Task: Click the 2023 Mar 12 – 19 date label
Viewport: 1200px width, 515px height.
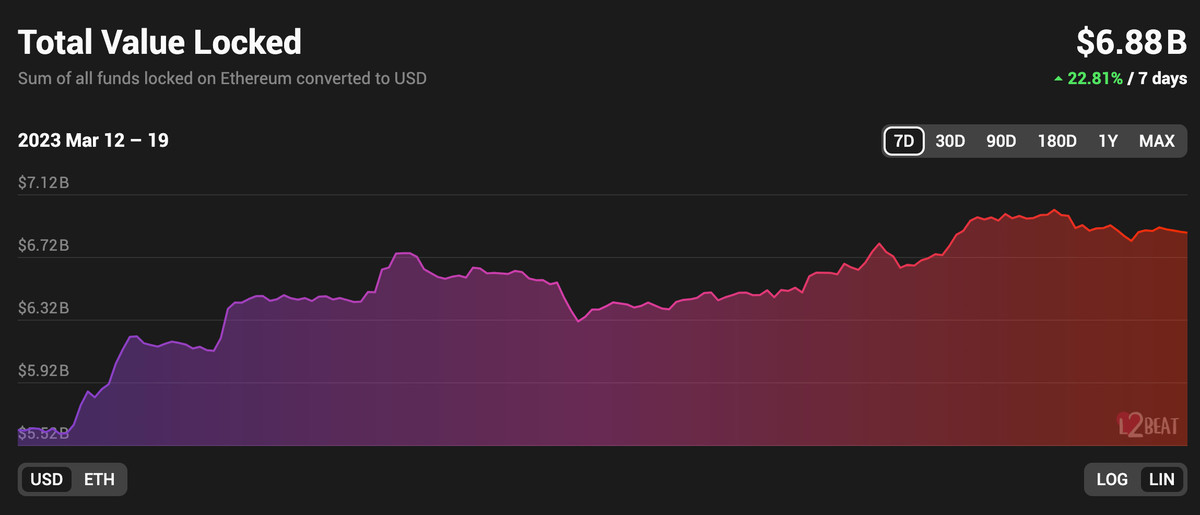Action: point(93,141)
